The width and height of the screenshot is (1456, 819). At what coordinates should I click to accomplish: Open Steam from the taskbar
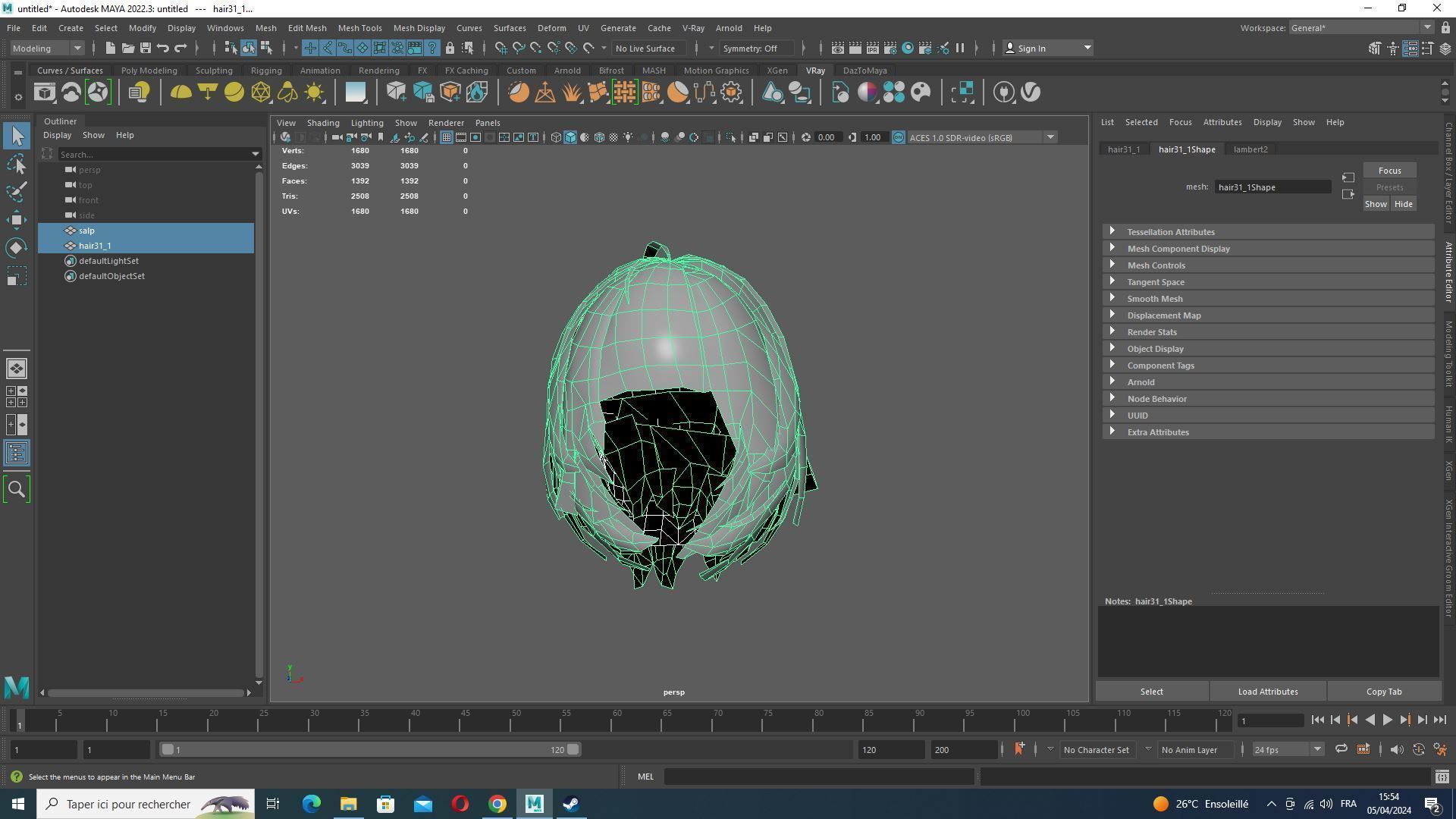571,804
